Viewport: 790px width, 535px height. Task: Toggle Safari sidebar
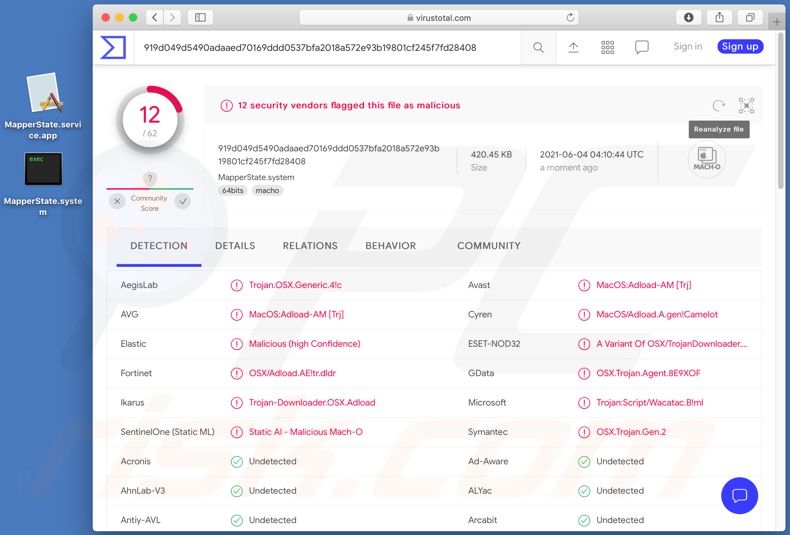tap(200, 18)
